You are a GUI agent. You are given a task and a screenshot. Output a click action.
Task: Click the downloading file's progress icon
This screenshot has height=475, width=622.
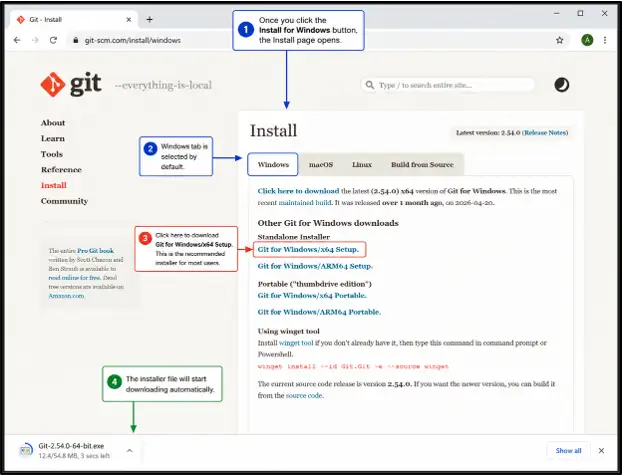[26, 450]
